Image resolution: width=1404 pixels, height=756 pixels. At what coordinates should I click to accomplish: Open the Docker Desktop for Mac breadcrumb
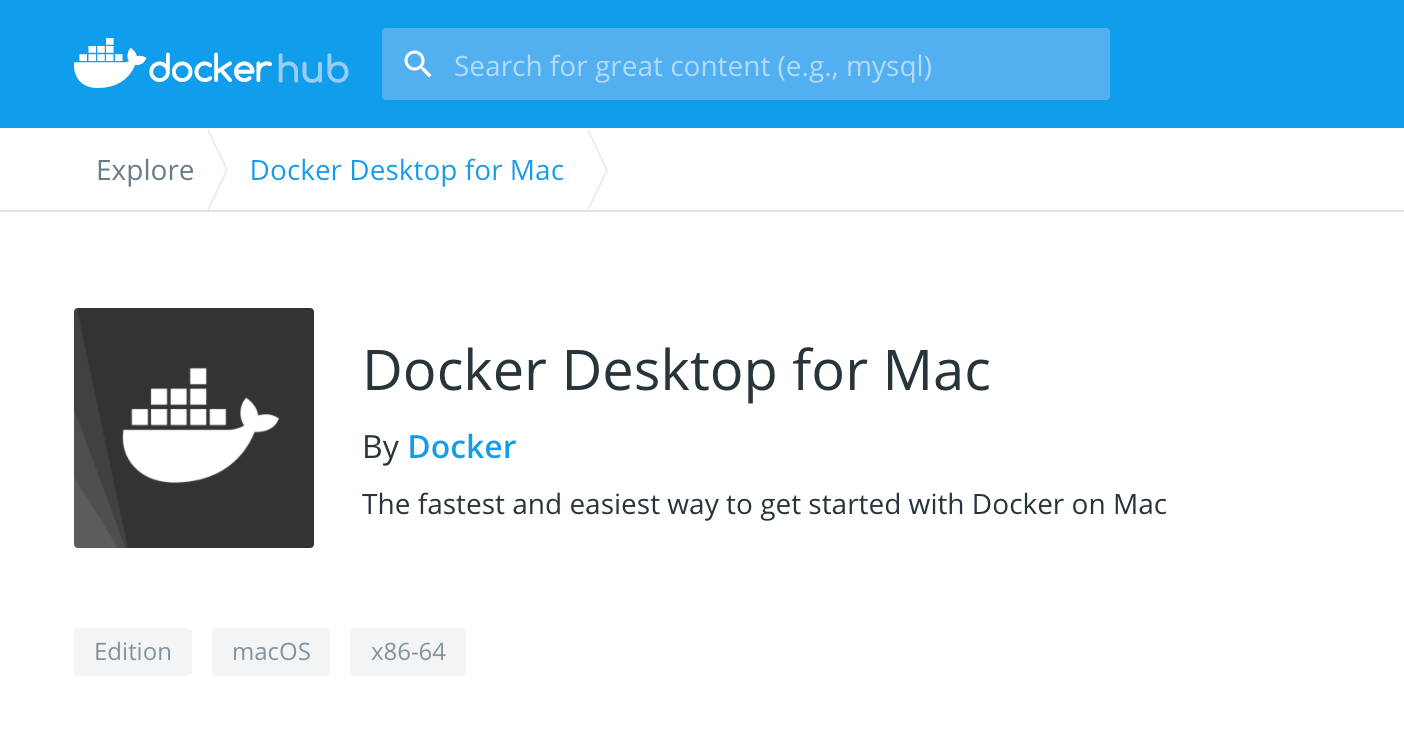pos(407,170)
